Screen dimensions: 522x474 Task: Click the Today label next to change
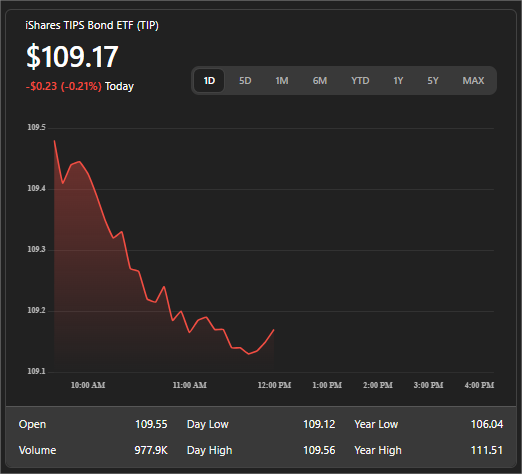coord(119,86)
